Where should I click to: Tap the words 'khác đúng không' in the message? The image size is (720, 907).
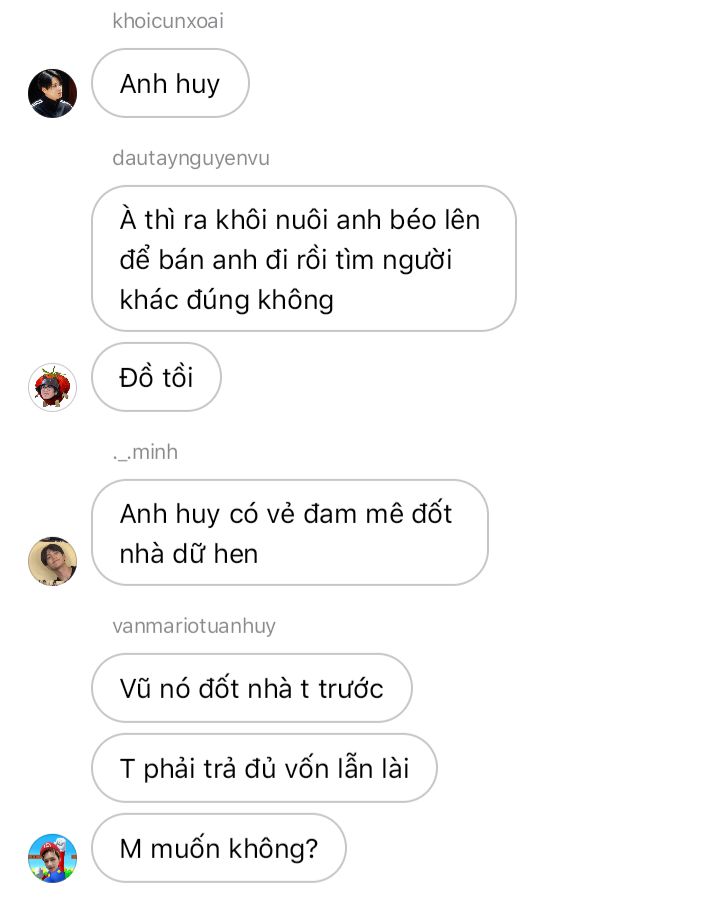tap(226, 300)
